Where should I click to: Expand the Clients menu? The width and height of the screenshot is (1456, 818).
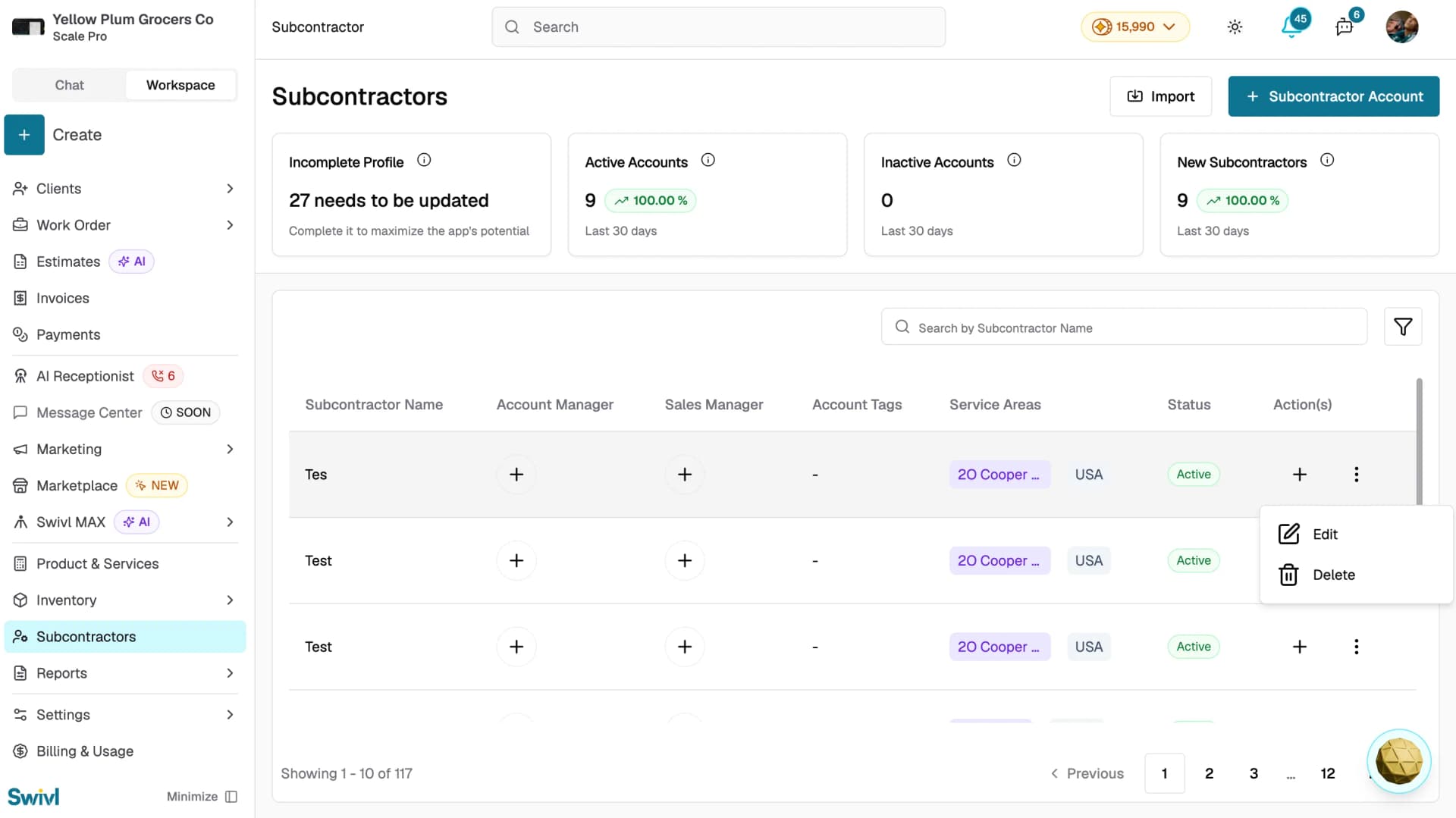124,189
